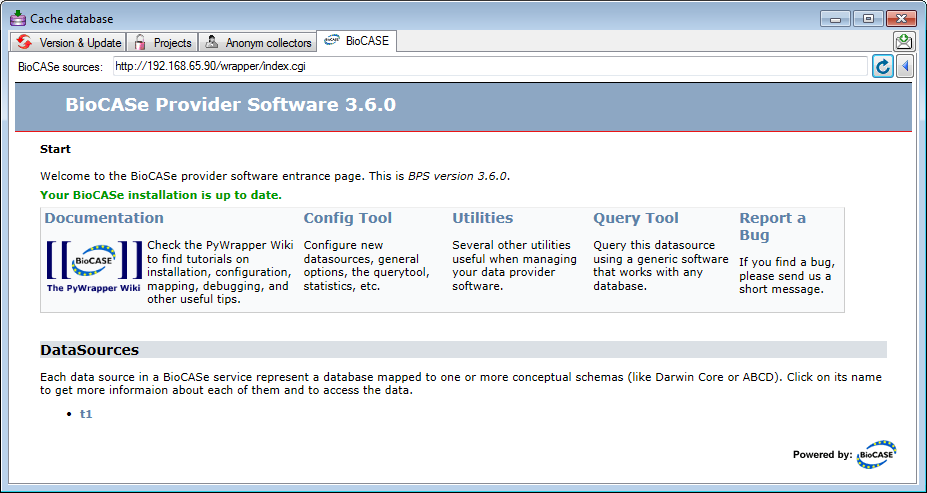Screen dimensions: 927x493
Task: Open the Utilities link
Action: (x=482, y=218)
